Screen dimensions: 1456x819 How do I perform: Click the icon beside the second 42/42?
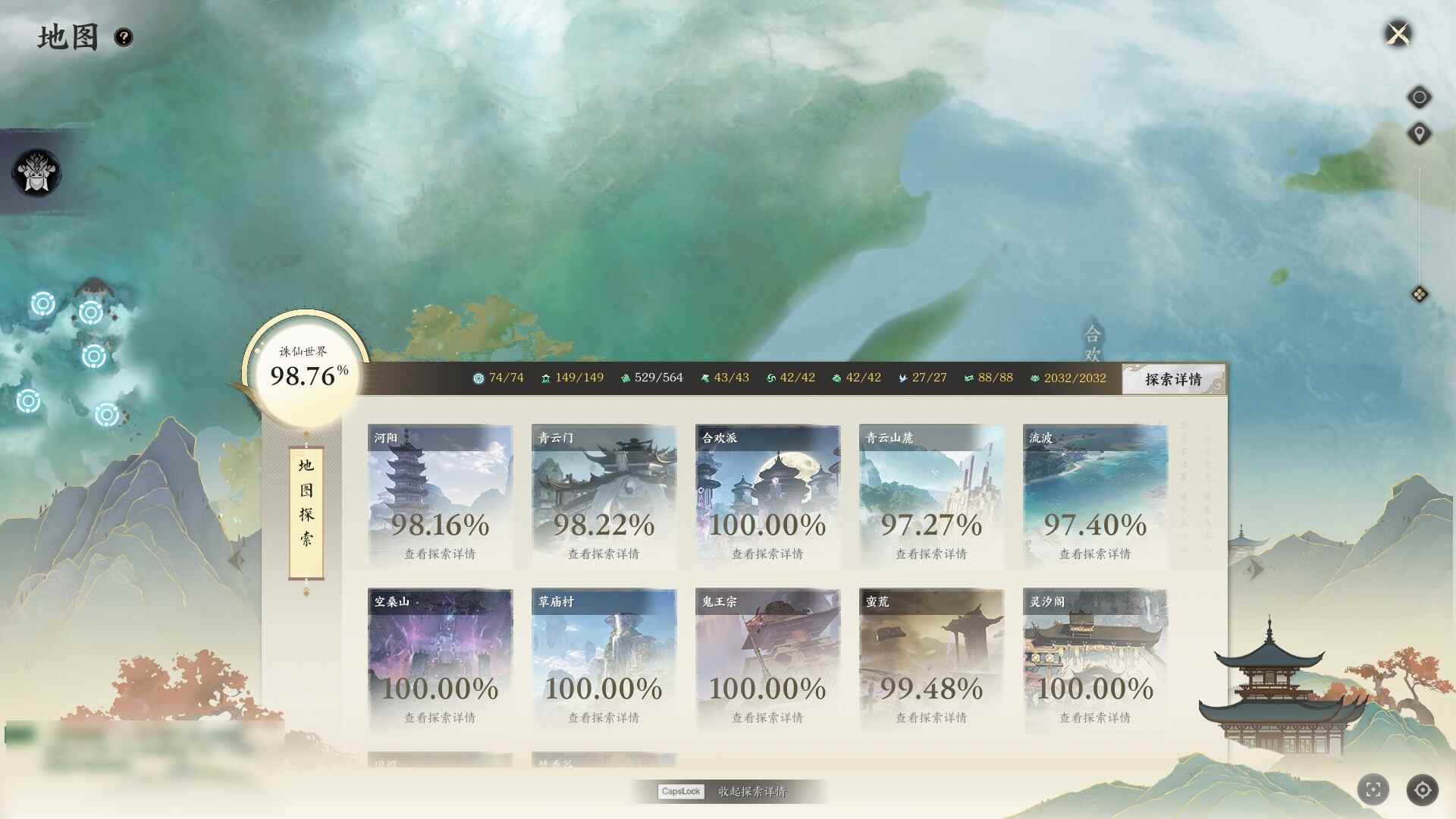tap(836, 378)
